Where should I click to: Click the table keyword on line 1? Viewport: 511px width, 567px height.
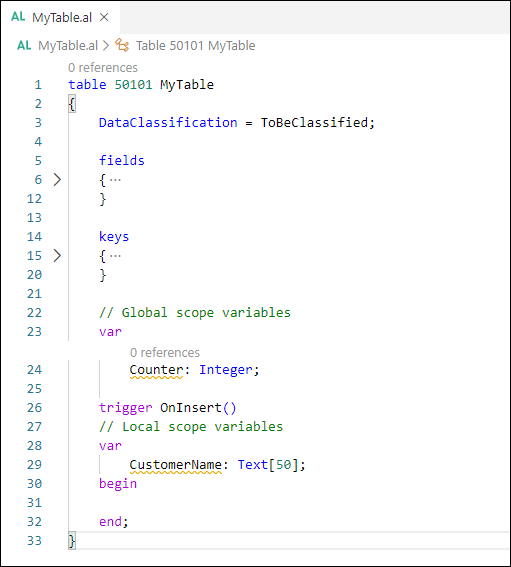[x=87, y=85]
